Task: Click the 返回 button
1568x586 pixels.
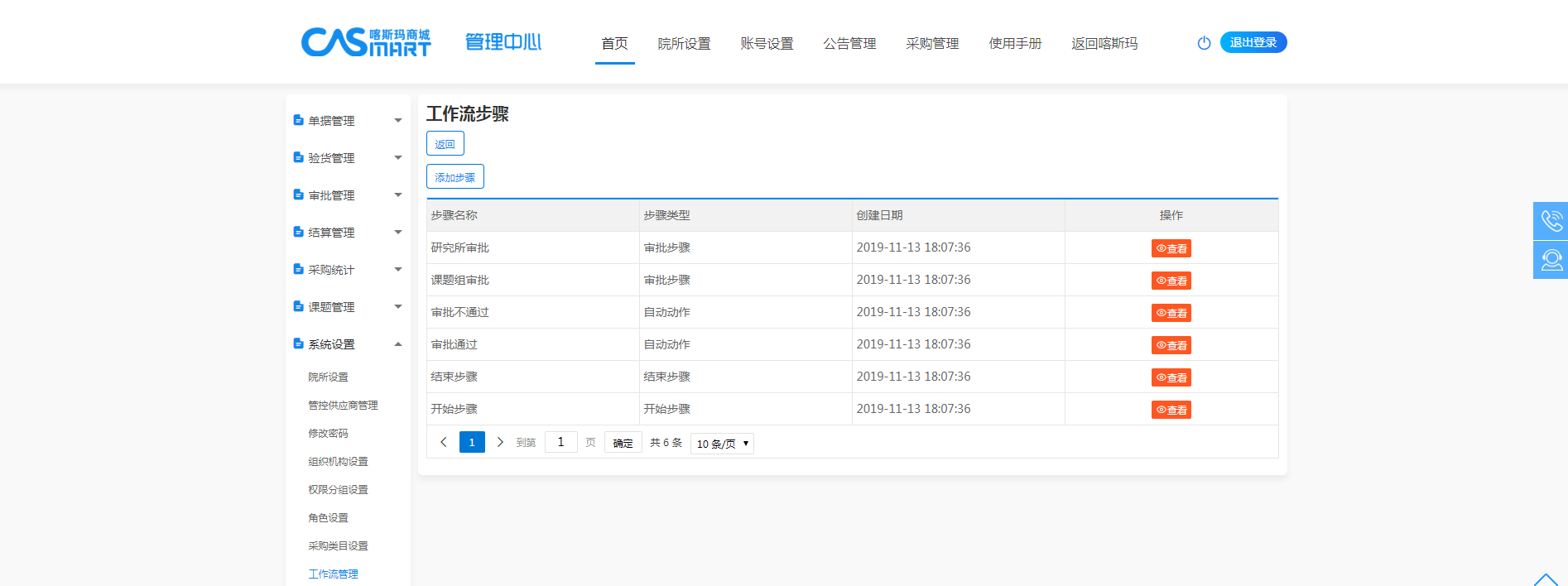Action: tap(445, 144)
